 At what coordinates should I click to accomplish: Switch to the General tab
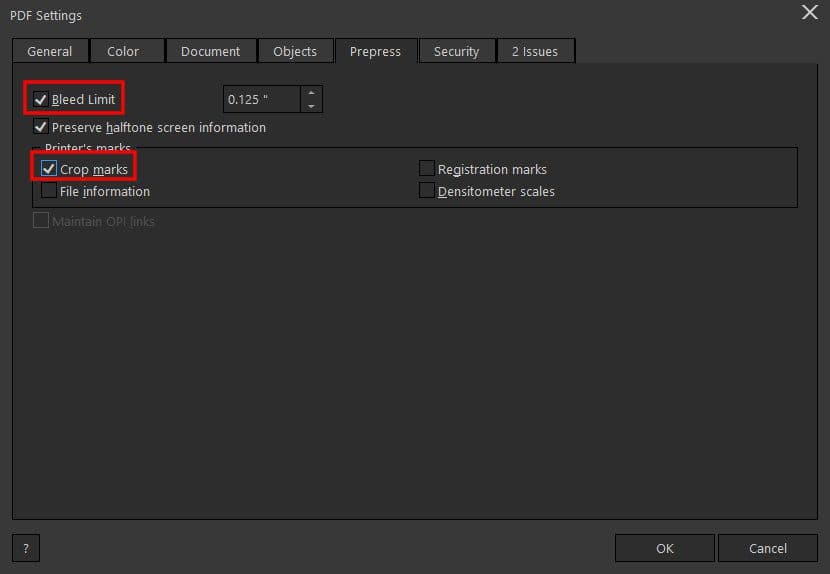[x=49, y=51]
